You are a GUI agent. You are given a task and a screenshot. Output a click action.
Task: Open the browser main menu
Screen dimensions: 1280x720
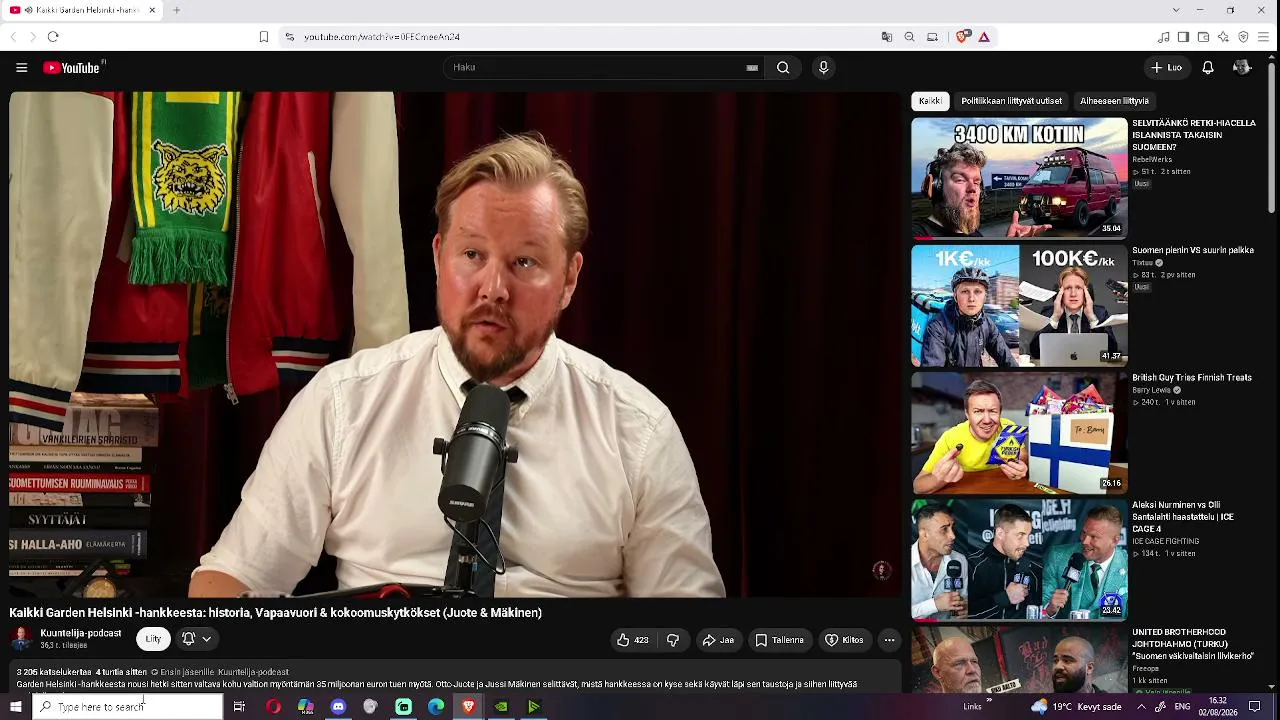pyautogui.click(x=1263, y=37)
